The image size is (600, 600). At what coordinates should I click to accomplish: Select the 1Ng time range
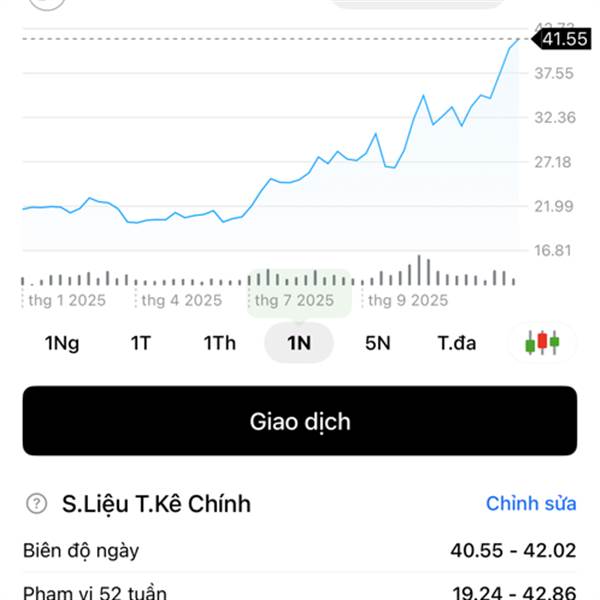tap(62, 343)
